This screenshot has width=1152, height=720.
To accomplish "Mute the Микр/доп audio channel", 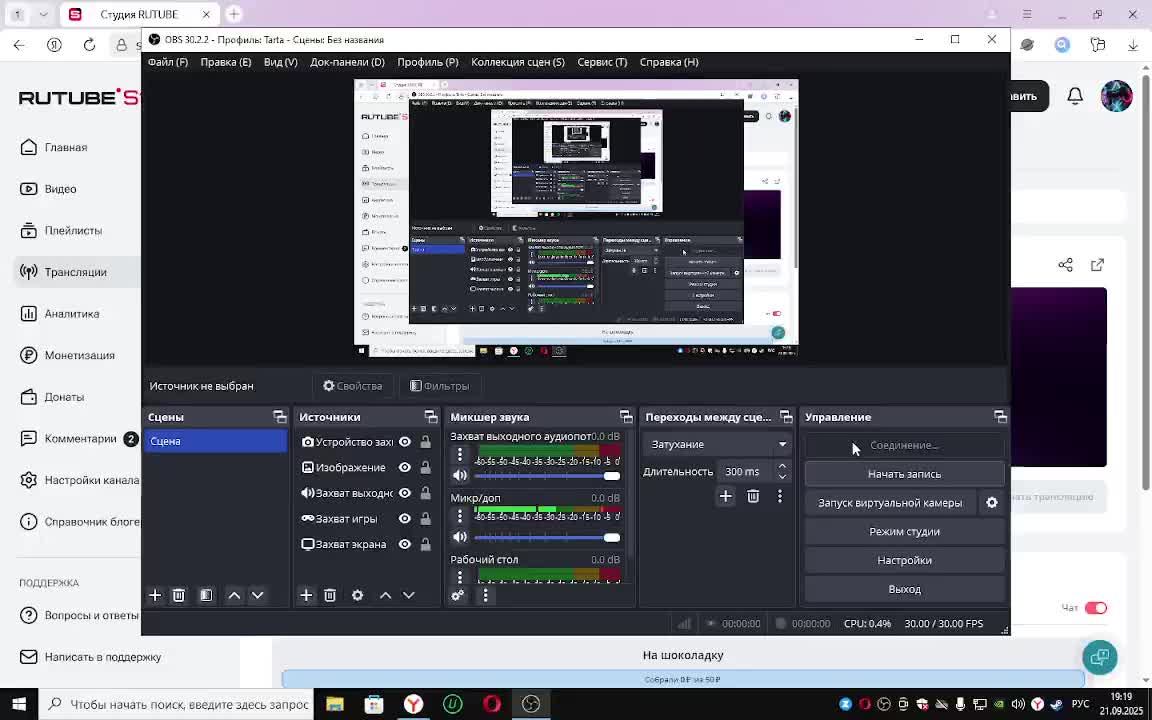I will 460,537.
